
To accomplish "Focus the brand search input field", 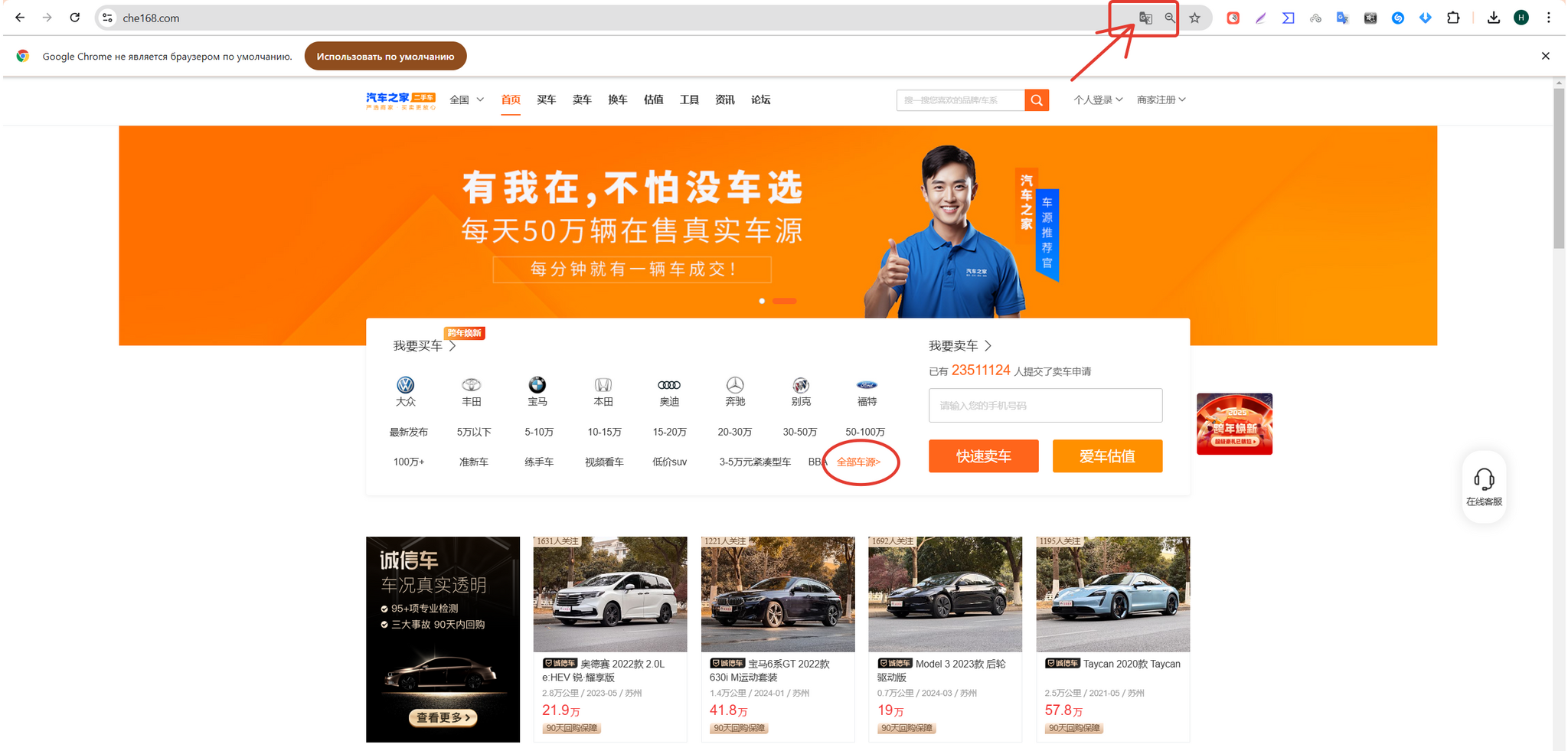I will tap(960, 100).
